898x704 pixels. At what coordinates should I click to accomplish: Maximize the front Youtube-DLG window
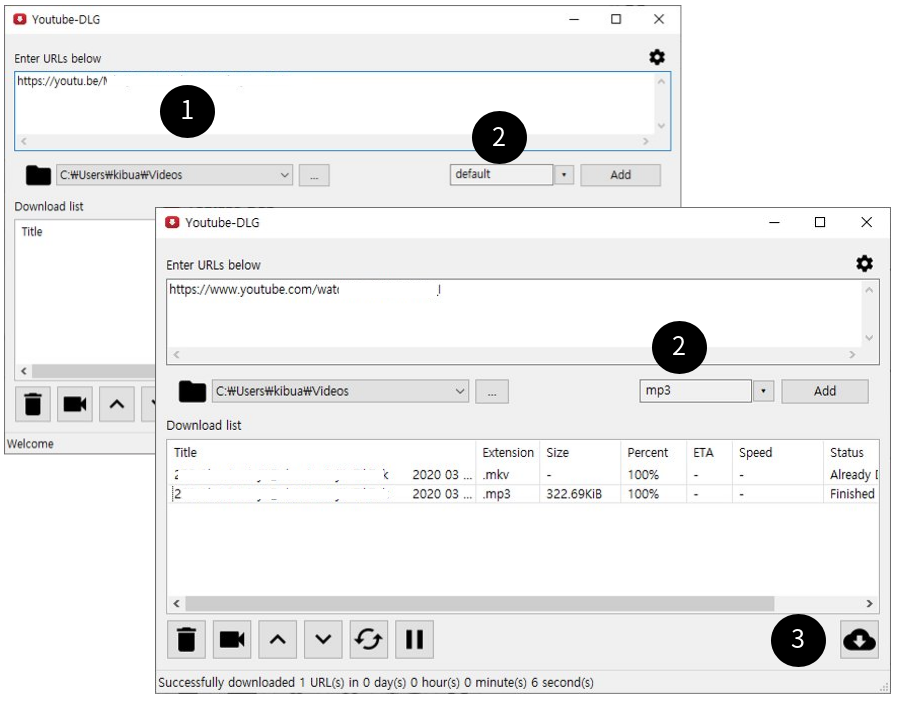820,222
